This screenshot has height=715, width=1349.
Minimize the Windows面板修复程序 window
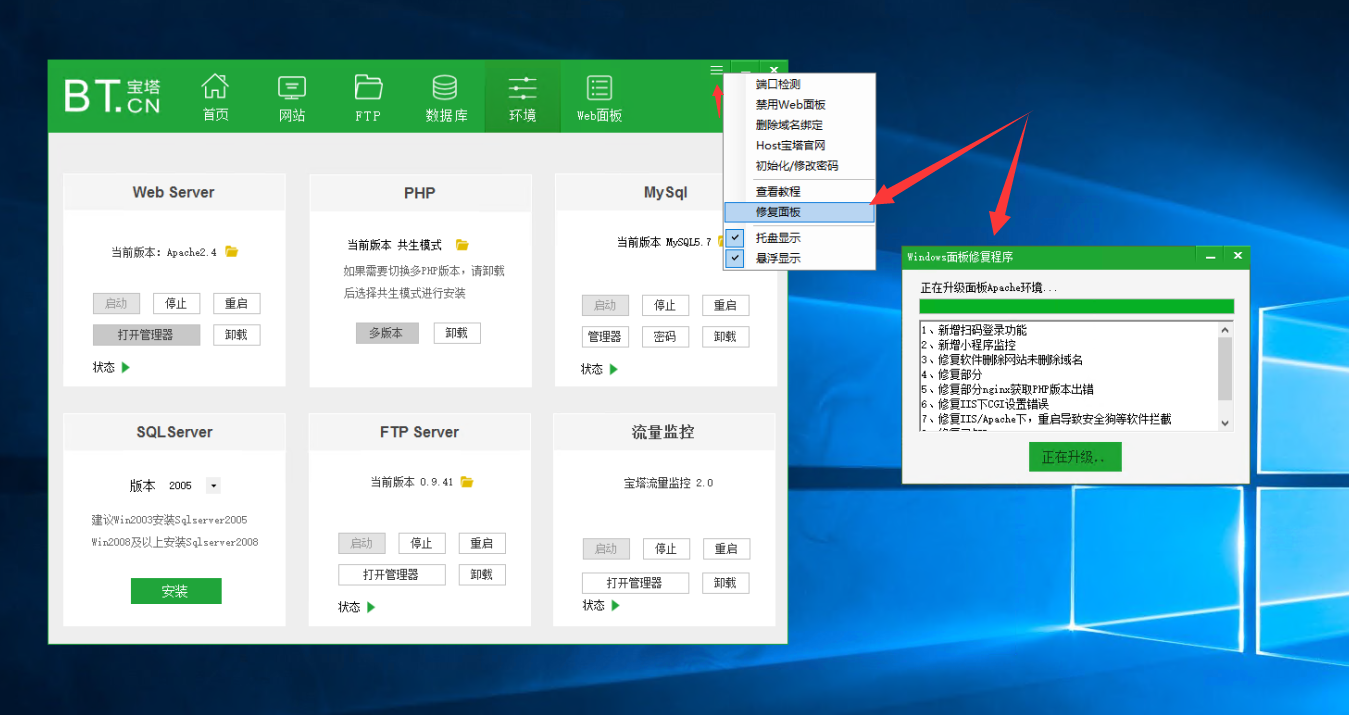tap(1210, 257)
